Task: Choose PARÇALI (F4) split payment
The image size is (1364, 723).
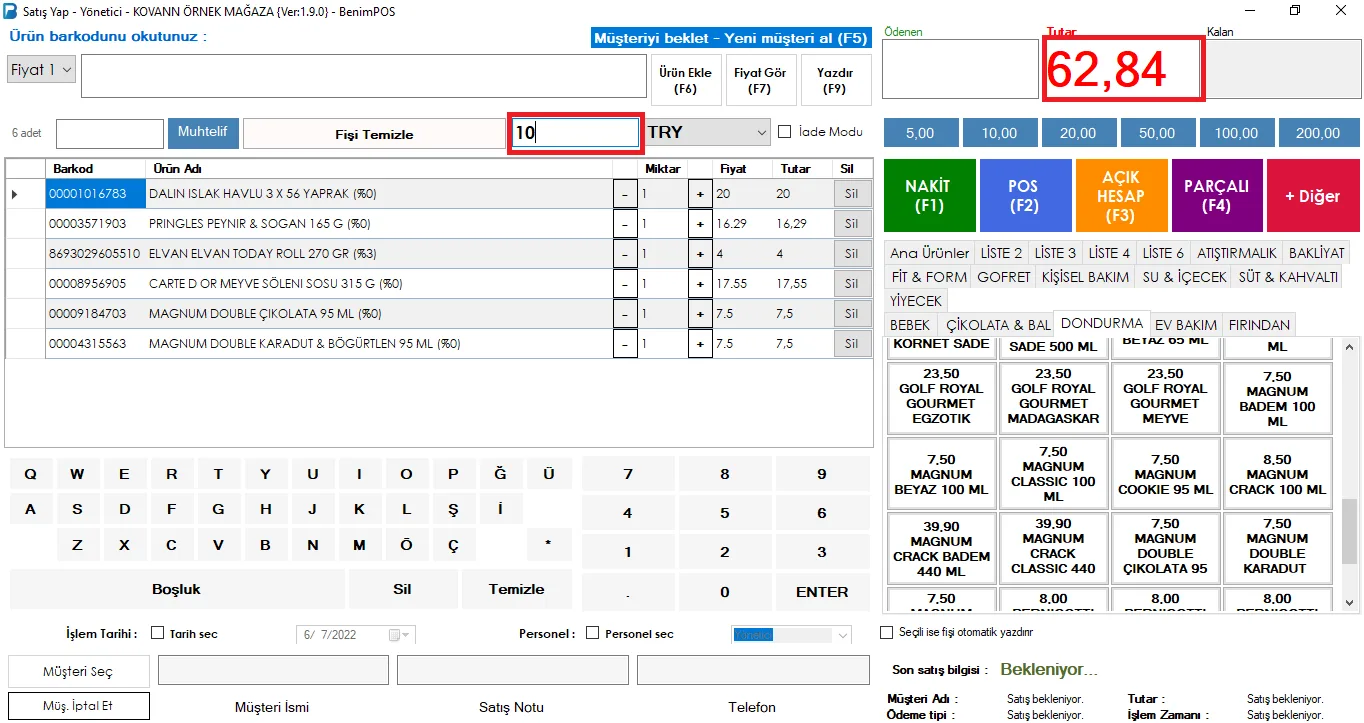Action: pyautogui.click(x=1216, y=195)
